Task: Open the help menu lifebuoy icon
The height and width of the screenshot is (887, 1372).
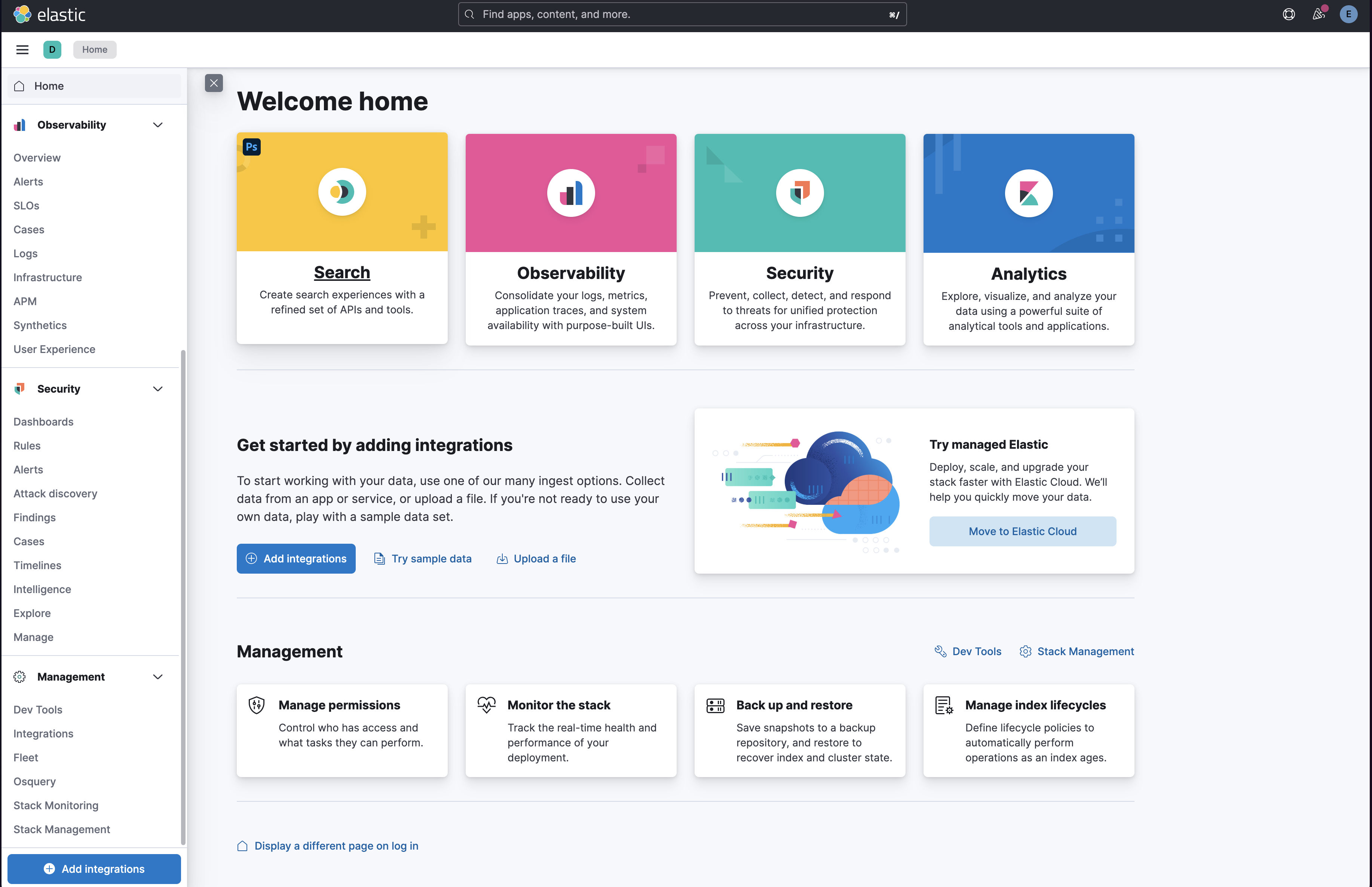Action: click(x=1289, y=15)
